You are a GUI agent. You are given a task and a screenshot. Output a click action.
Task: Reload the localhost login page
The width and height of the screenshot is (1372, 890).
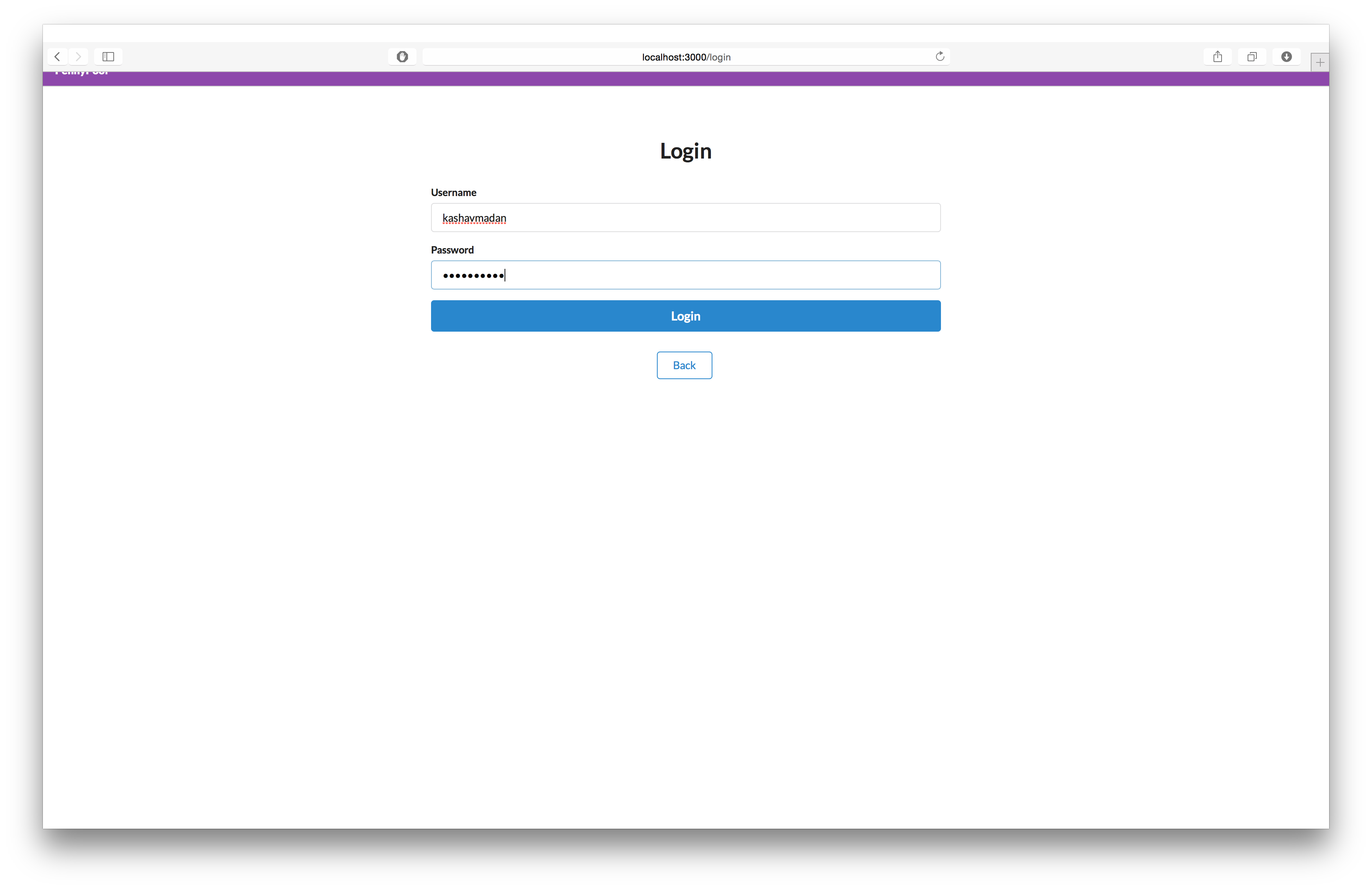(940, 57)
